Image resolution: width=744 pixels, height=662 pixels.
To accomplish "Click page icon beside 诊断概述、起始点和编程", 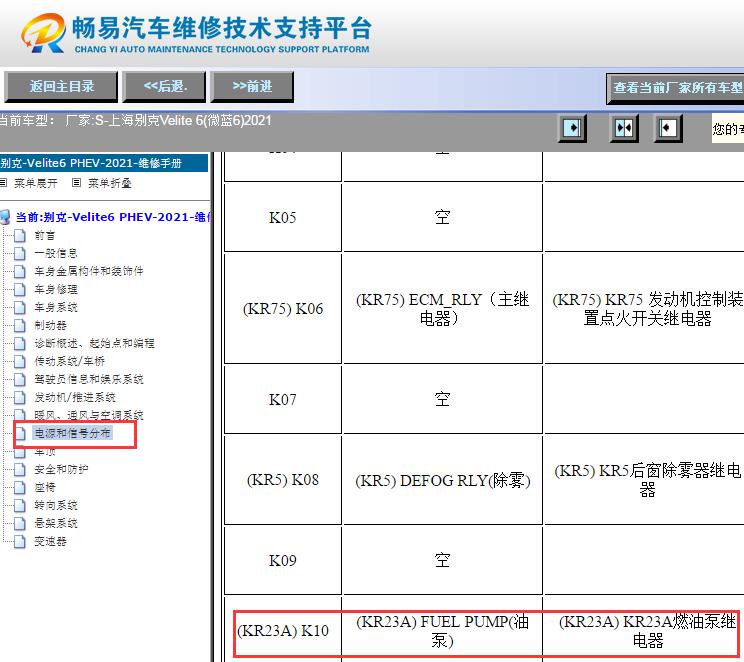I will [19, 344].
